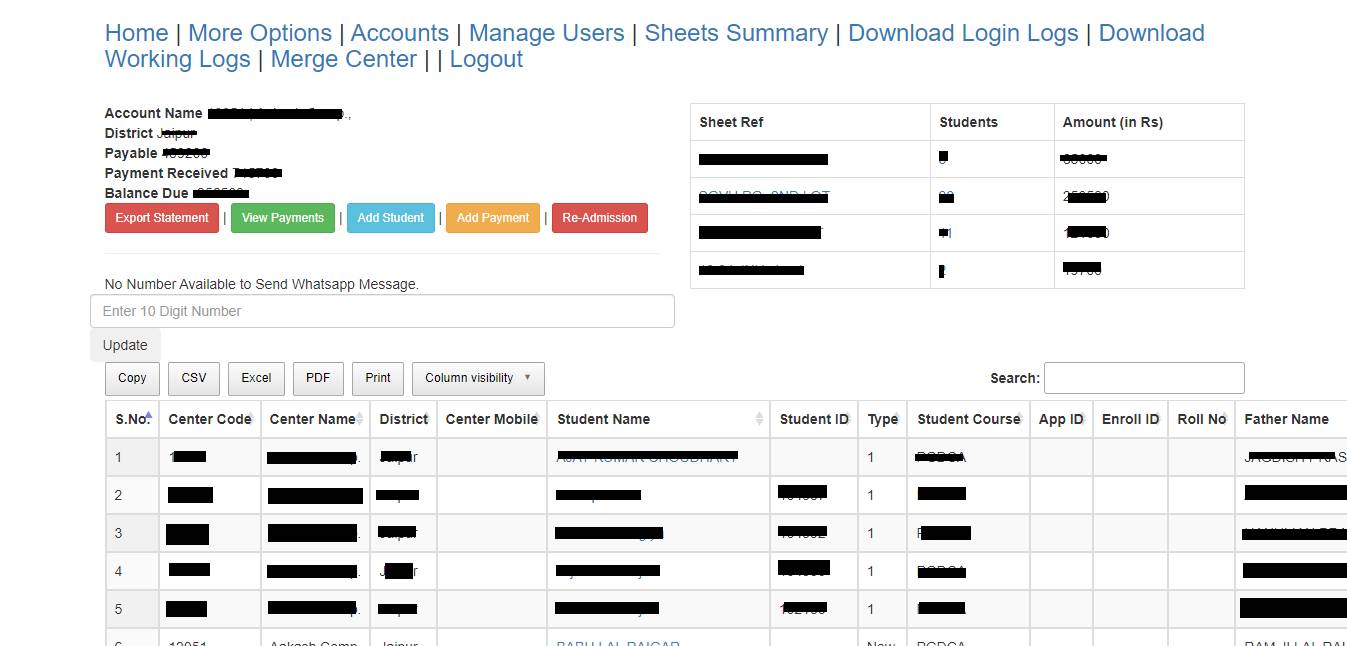Image resolution: width=1347 pixels, height=646 pixels.
Task: Click Download Login Logs link
Action: [x=962, y=33]
